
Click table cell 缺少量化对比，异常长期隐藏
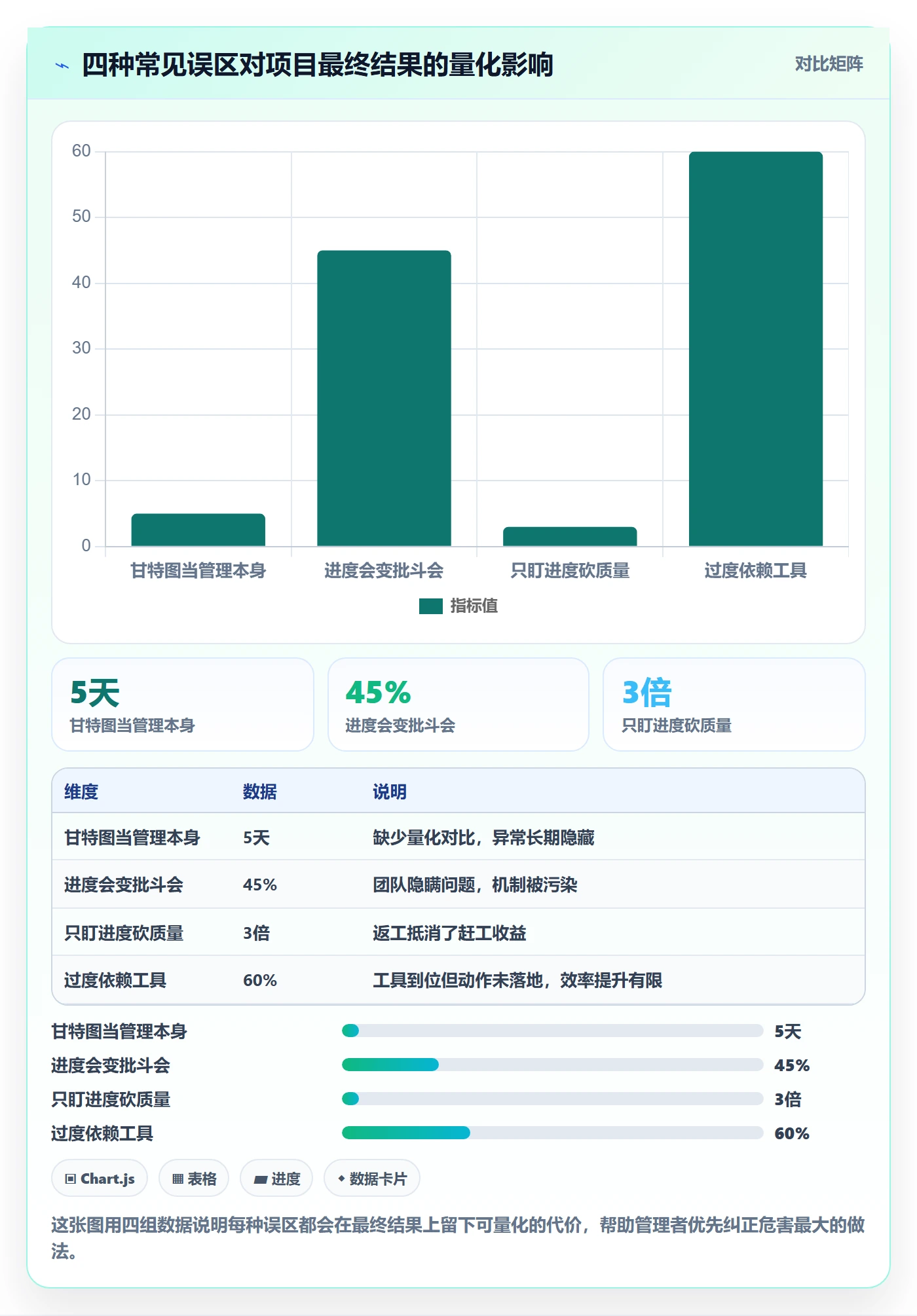click(x=483, y=838)
